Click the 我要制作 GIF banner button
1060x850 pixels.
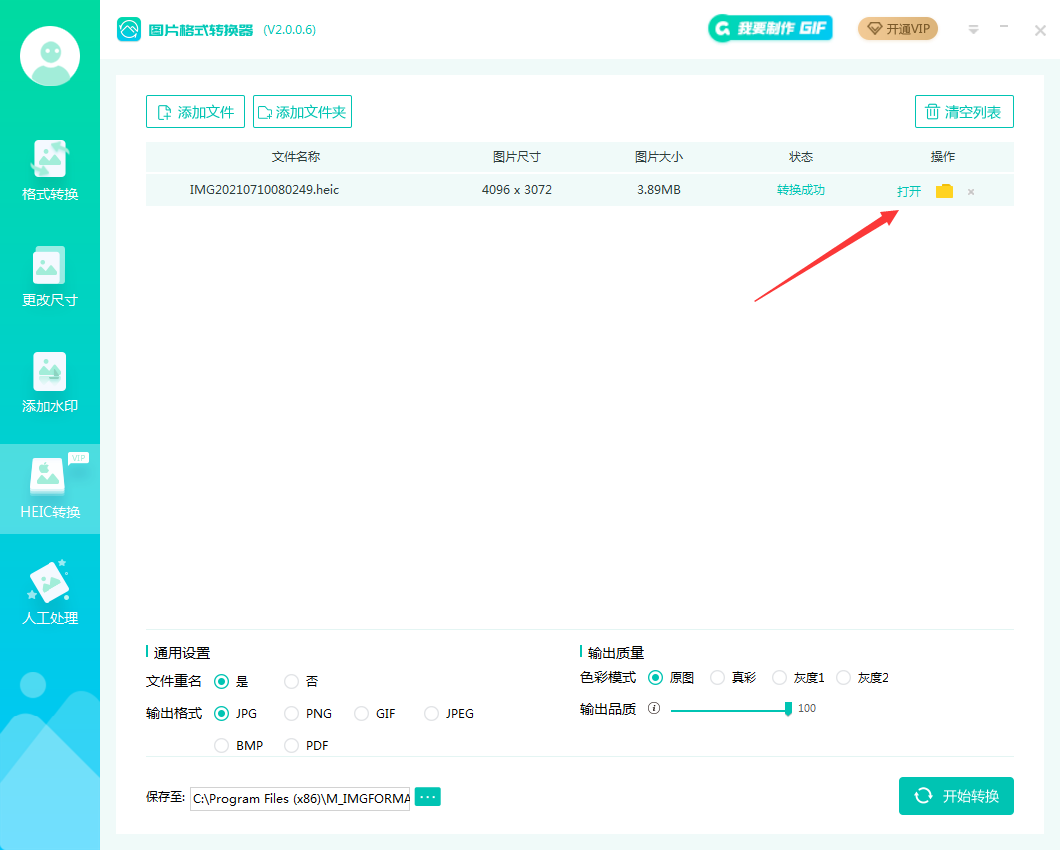tap(770, 28)
